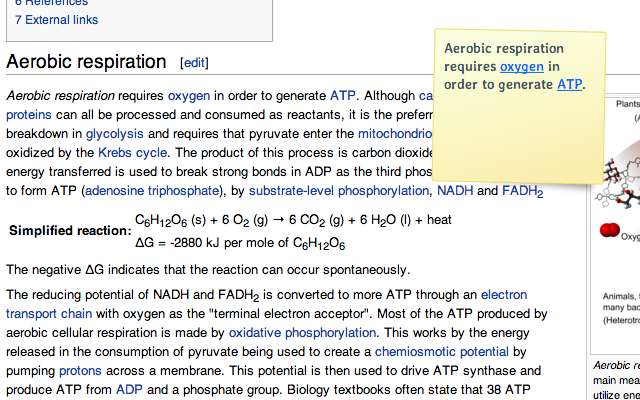Image resolution: width=640 pixels, height=400 pixels.
Task: Follow the 'Krebs cycle' link
Action: [127, 153]
